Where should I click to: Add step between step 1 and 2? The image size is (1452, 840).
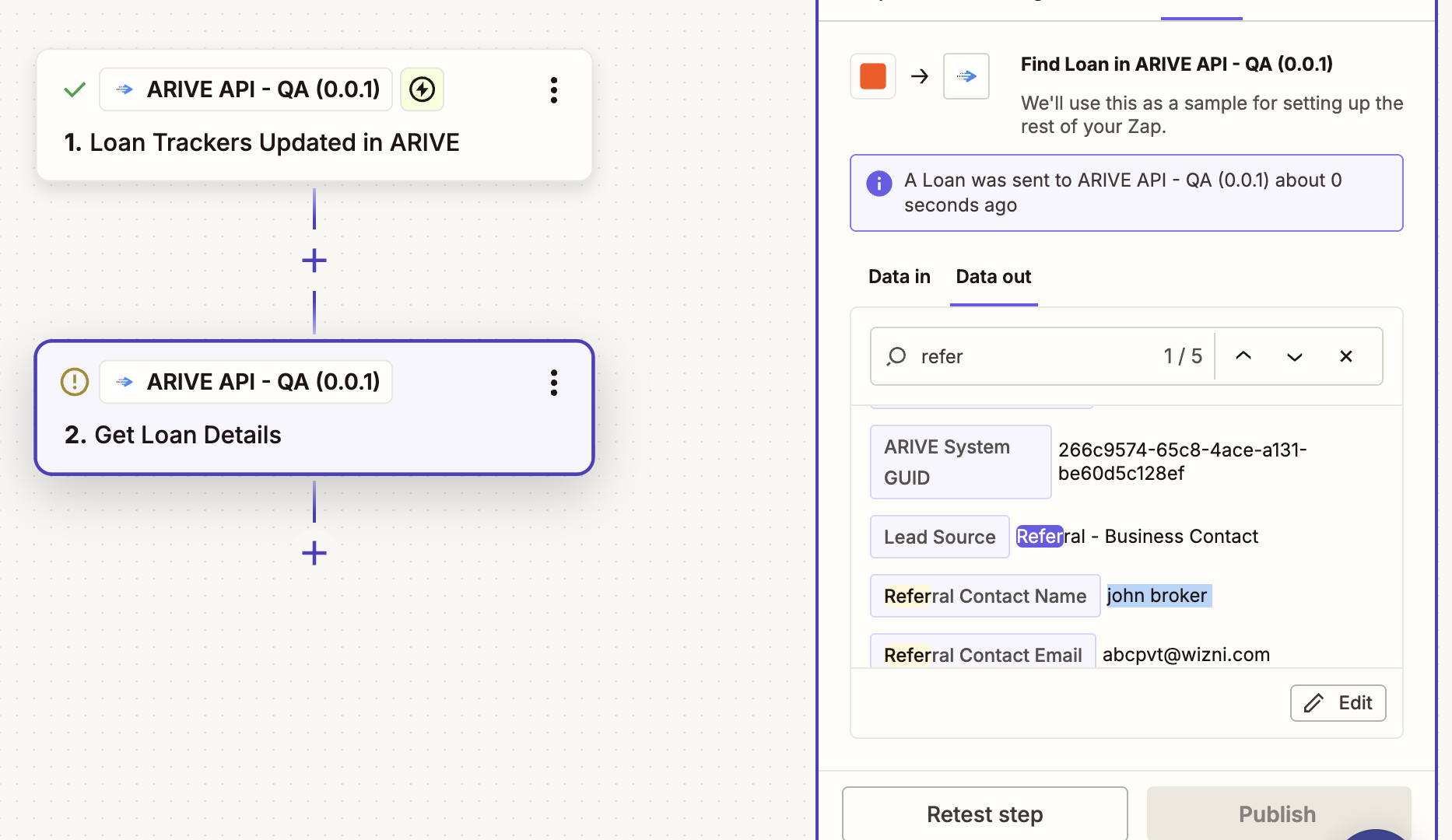[314, 261]
